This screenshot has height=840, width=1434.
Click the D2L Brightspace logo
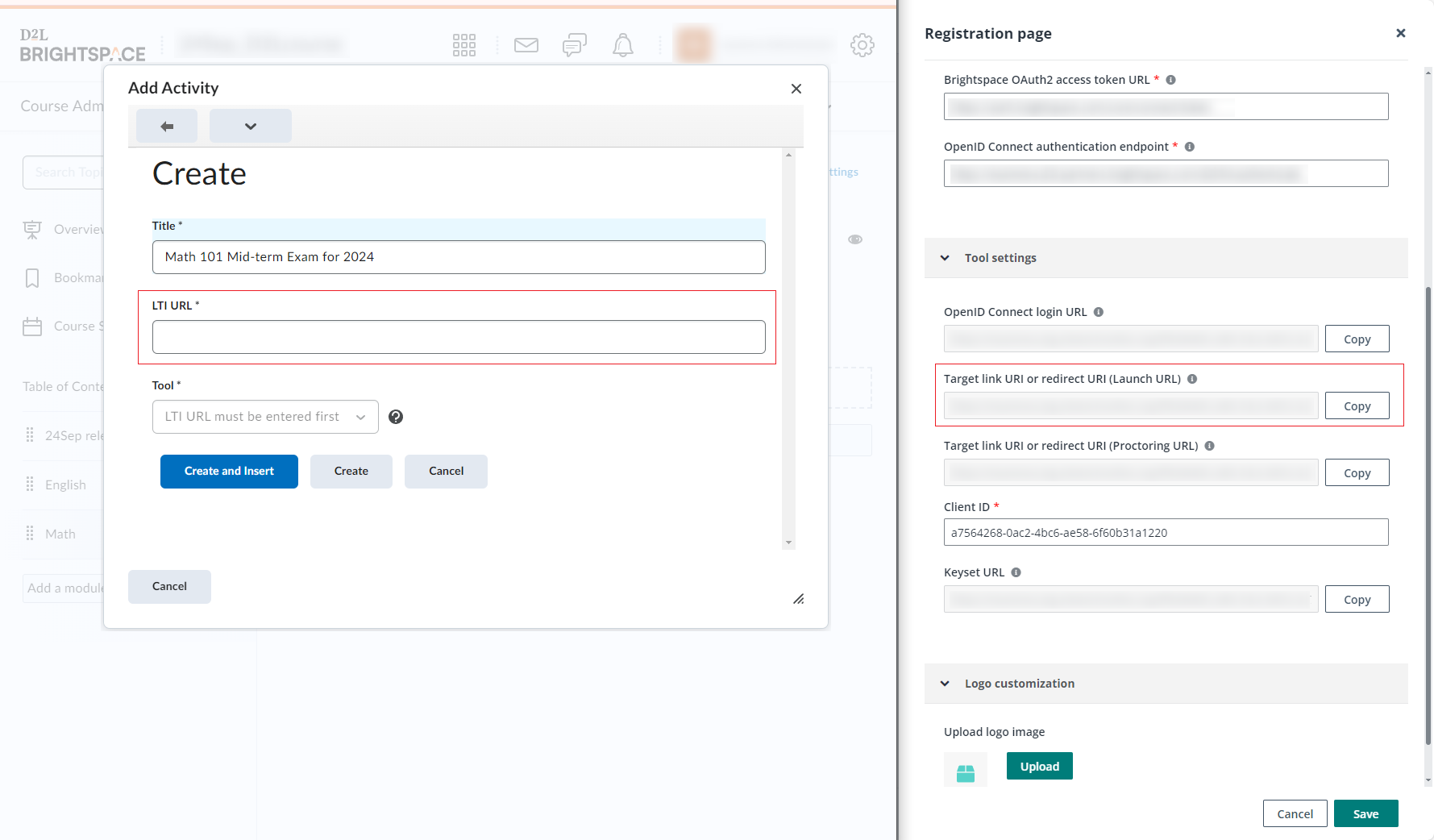(82, 45)
